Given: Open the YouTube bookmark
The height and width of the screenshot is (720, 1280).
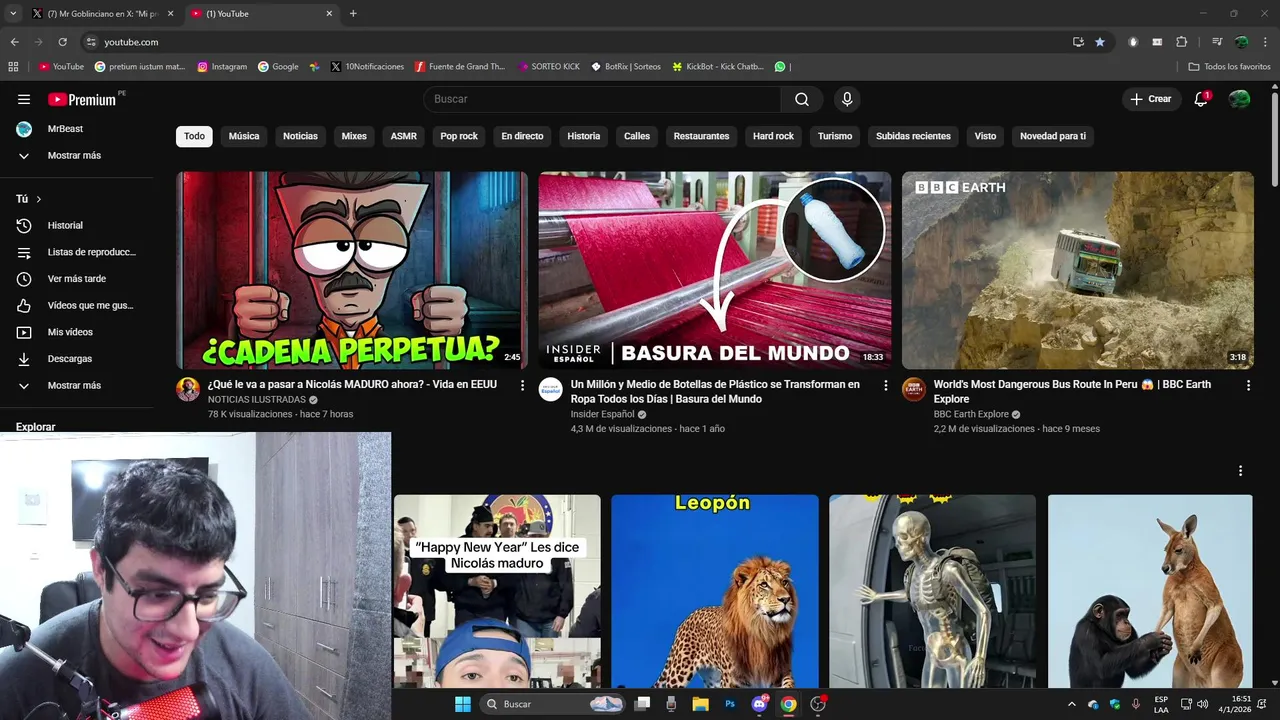Looking at the screenshot, I should point(61,67).
